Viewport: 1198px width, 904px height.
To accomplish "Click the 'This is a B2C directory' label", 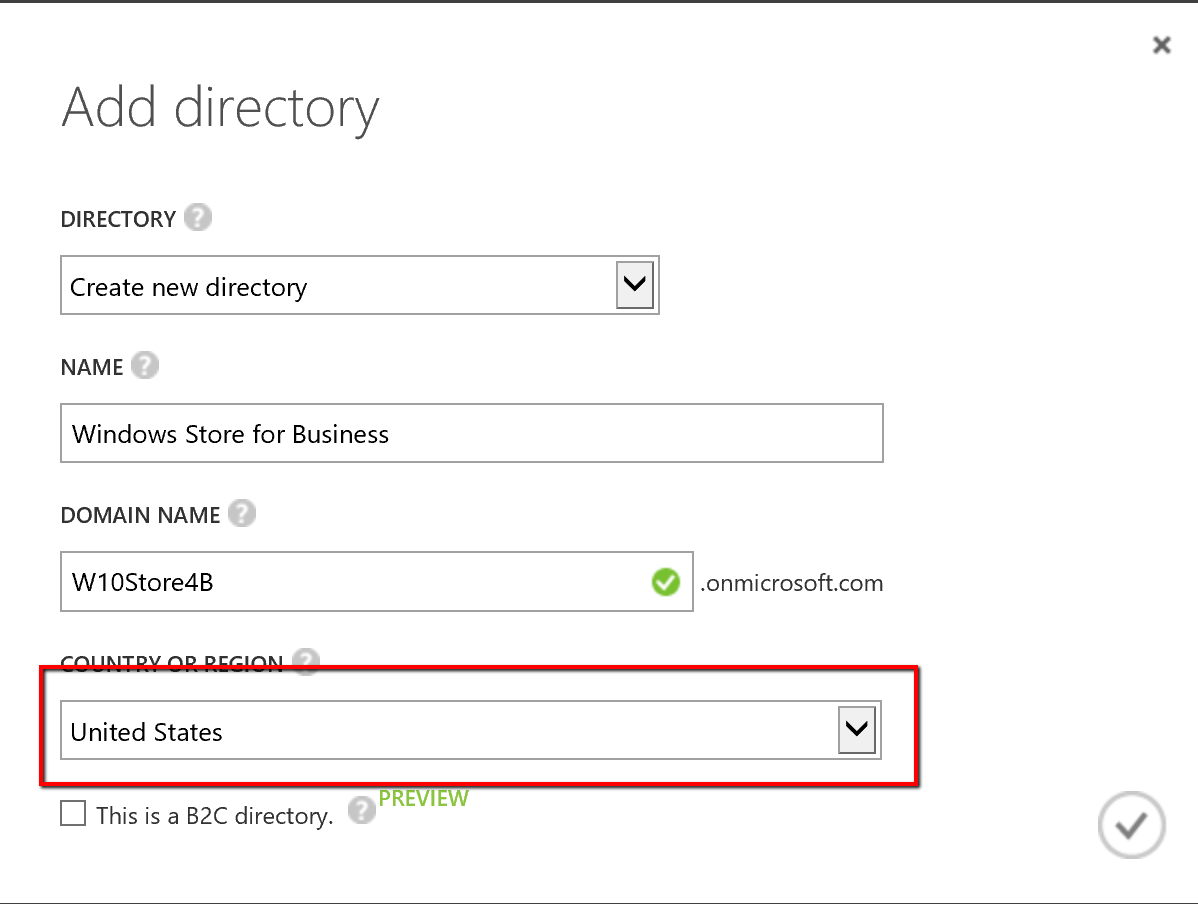I will (x=214, y=816).
